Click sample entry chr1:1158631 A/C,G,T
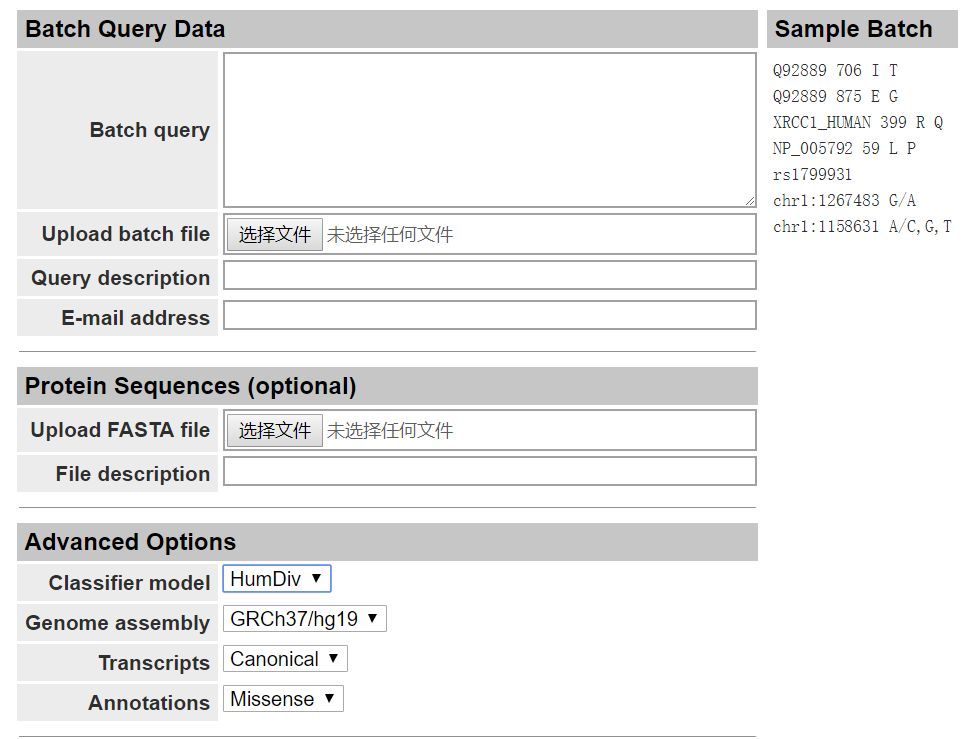 click(x=862, y=227)
